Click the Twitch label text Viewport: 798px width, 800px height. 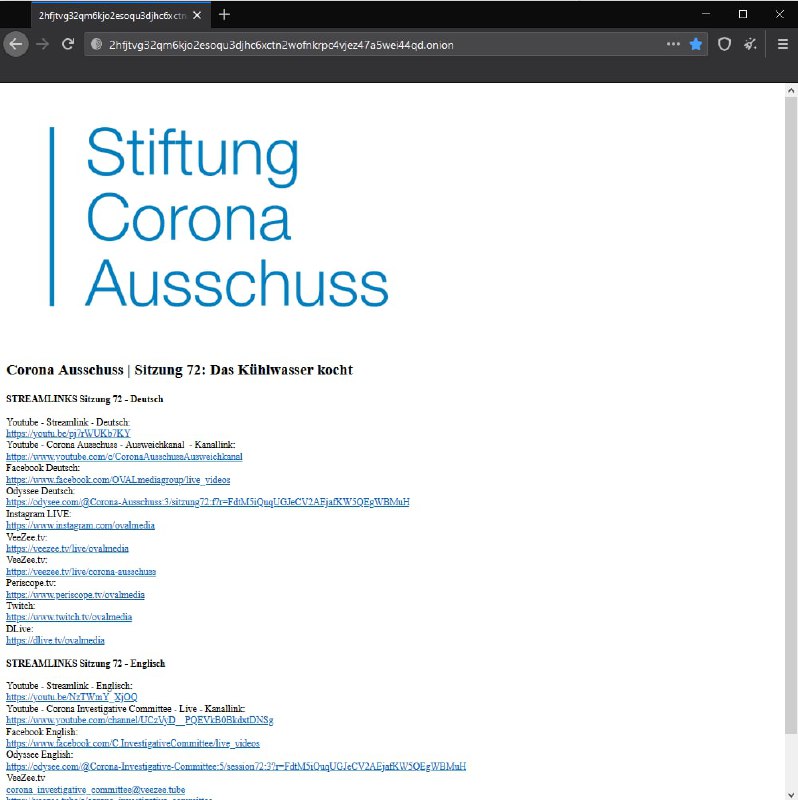click(x=20, y=606)
